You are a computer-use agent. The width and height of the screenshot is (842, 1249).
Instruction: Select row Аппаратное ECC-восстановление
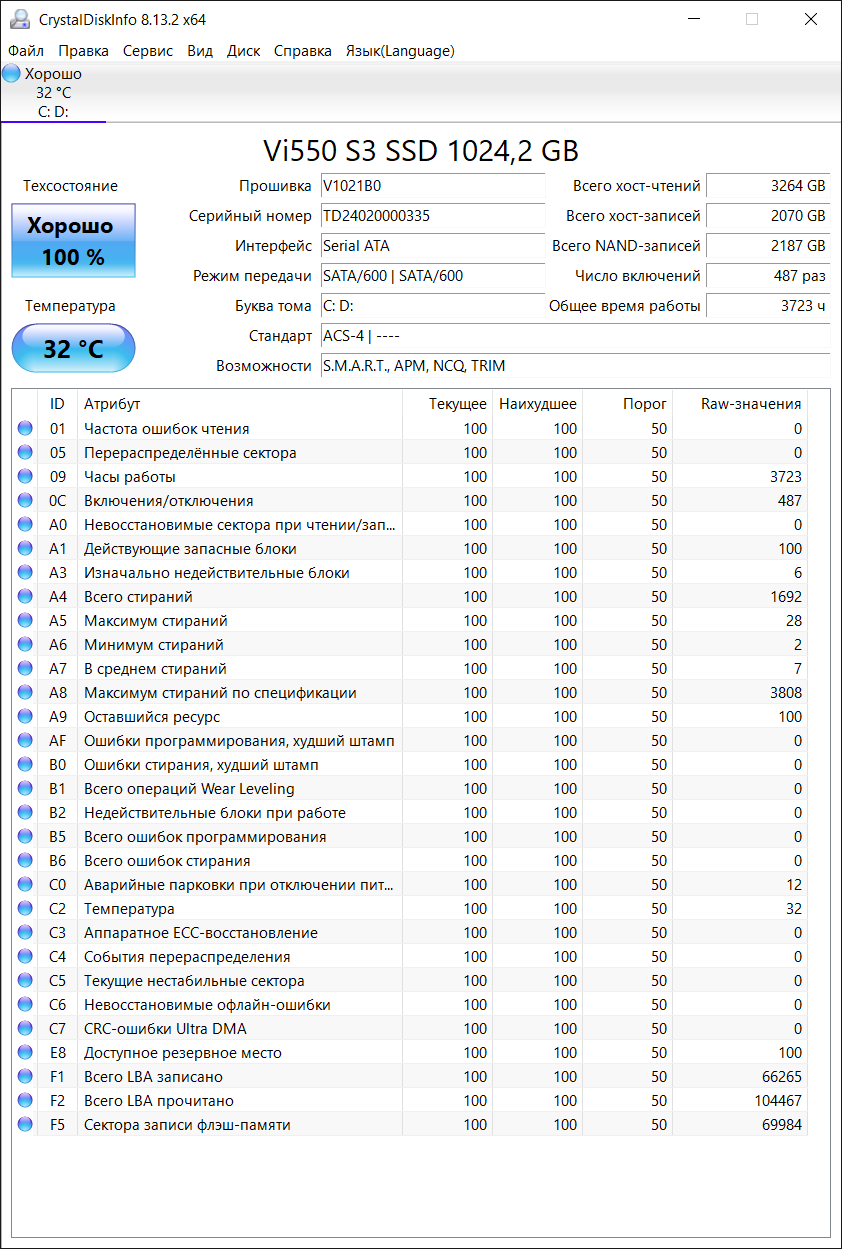coord(410,933)
